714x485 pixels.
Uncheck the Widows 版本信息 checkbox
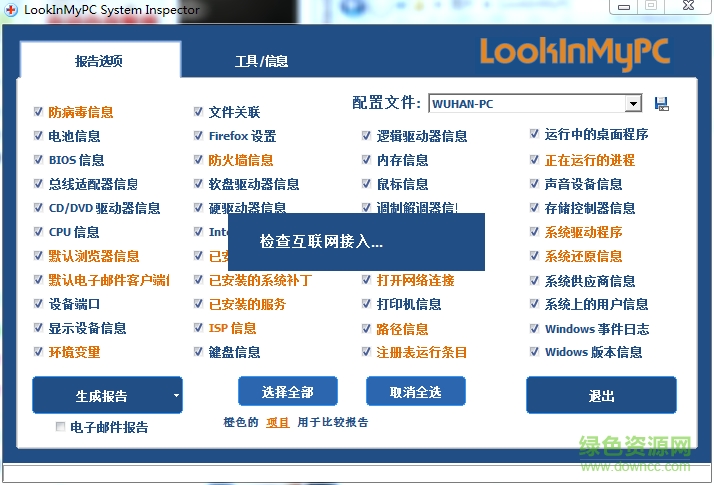pos(535,352)
